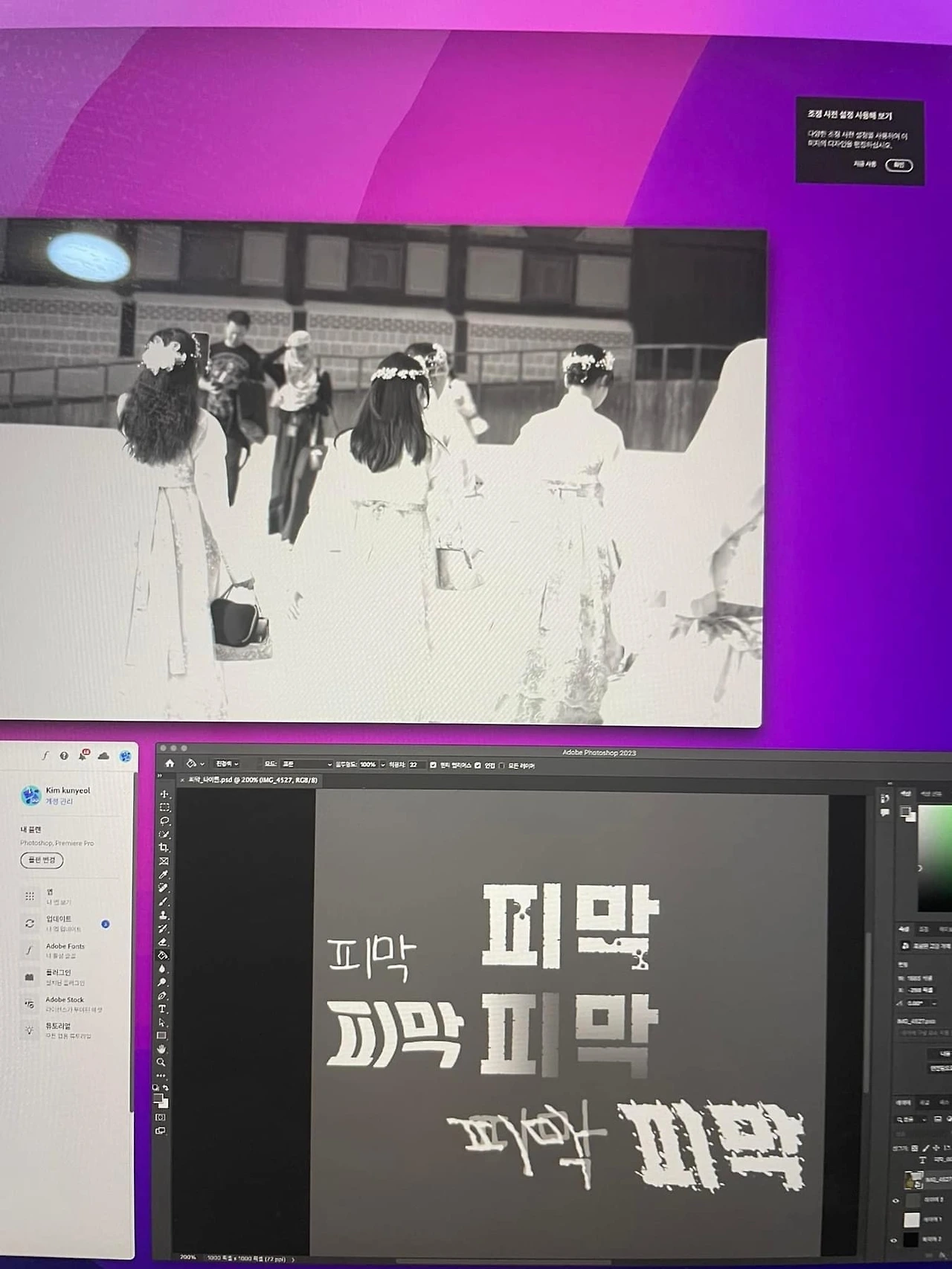The width and height of the screenshot is (952, 1269).
Task: Select the Frame tool
Action: pos(164,861)
